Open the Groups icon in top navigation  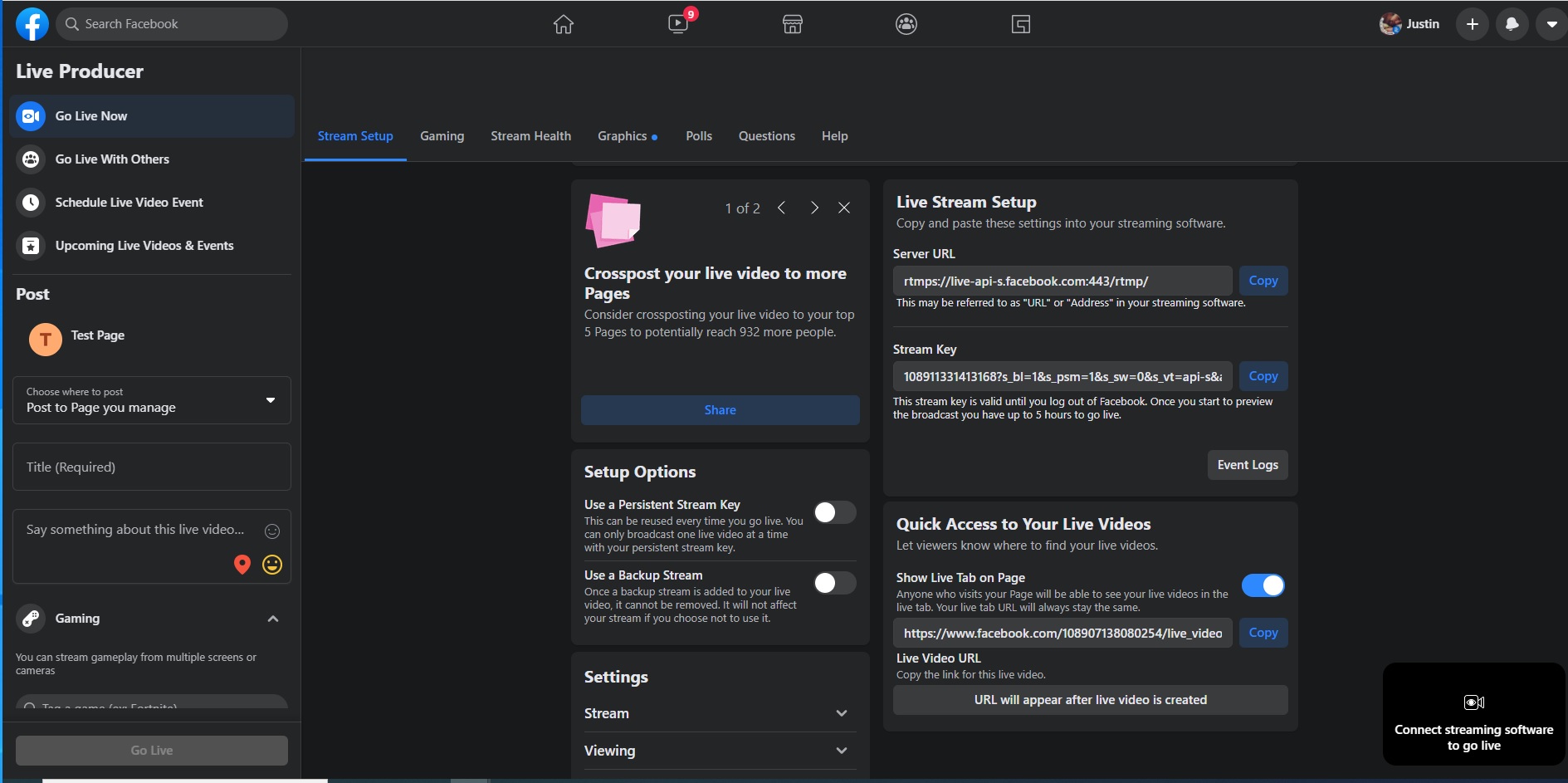pos(906,24)
